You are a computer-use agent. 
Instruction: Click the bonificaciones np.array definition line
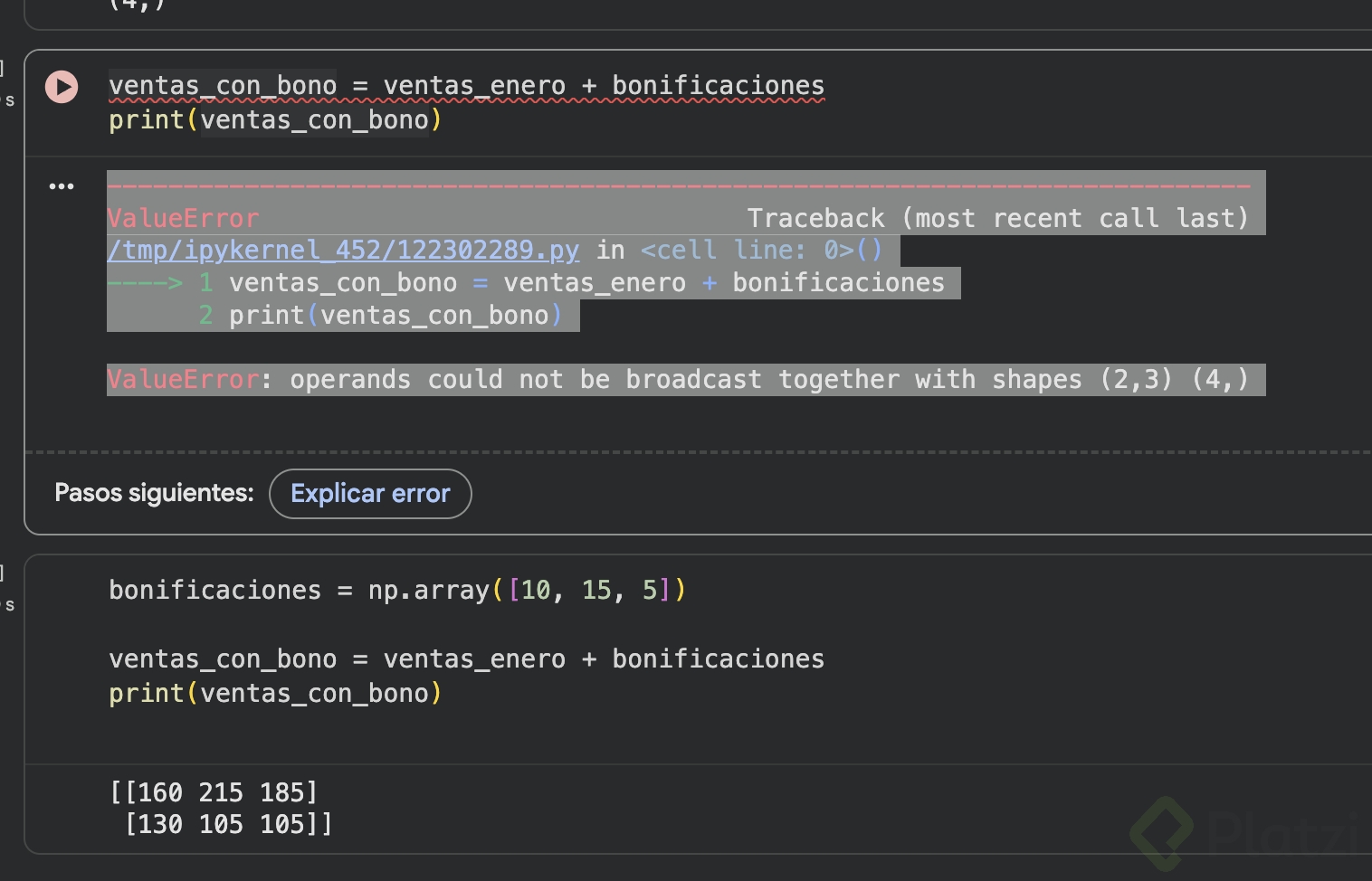(396, 591)
